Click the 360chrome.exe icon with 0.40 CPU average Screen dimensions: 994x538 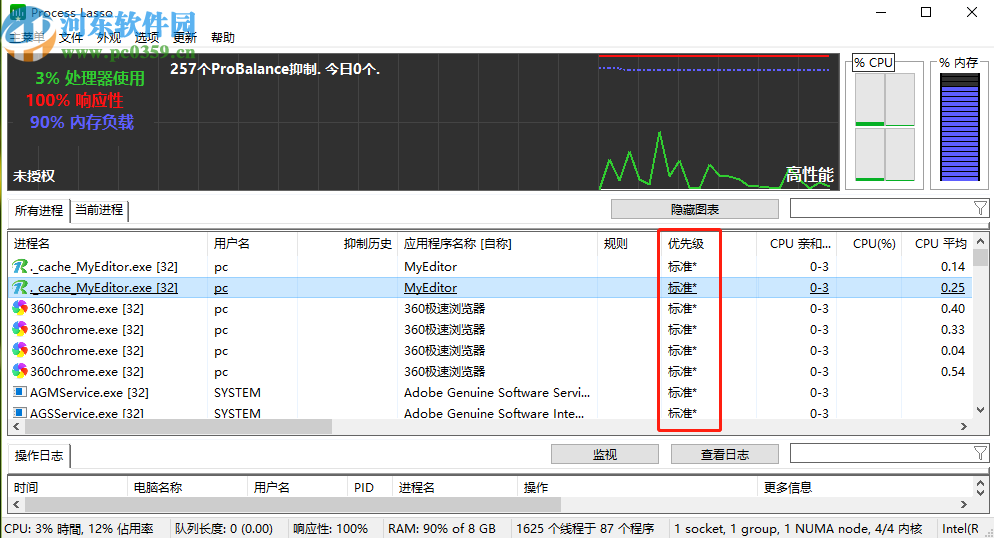tap(20, 309)
